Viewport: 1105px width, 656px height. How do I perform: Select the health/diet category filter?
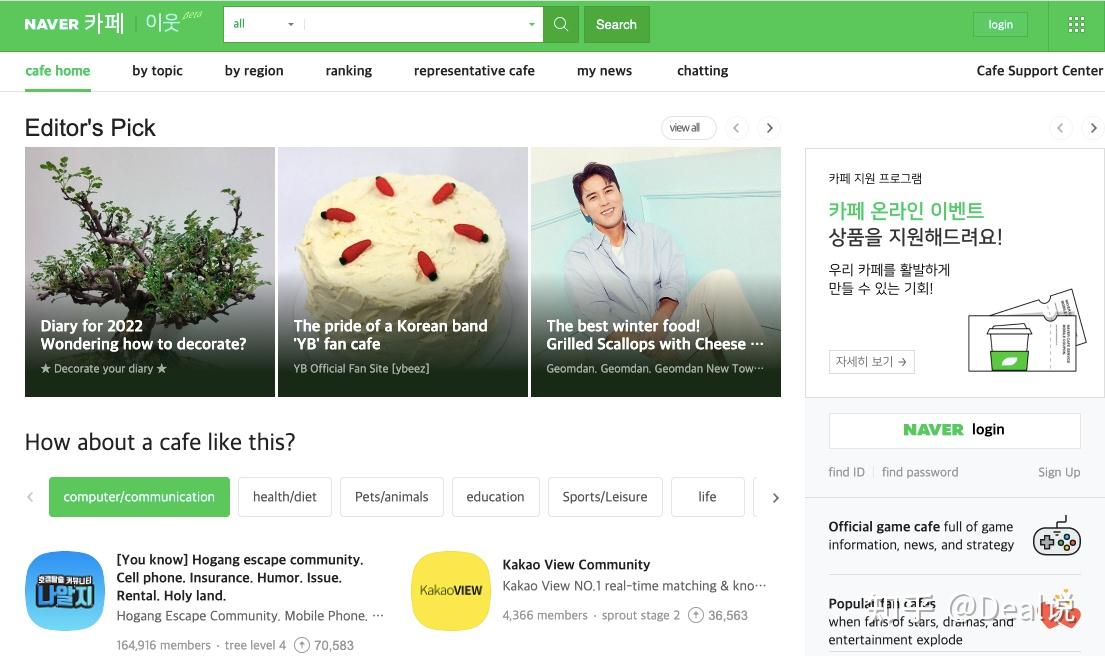(285, 497)
